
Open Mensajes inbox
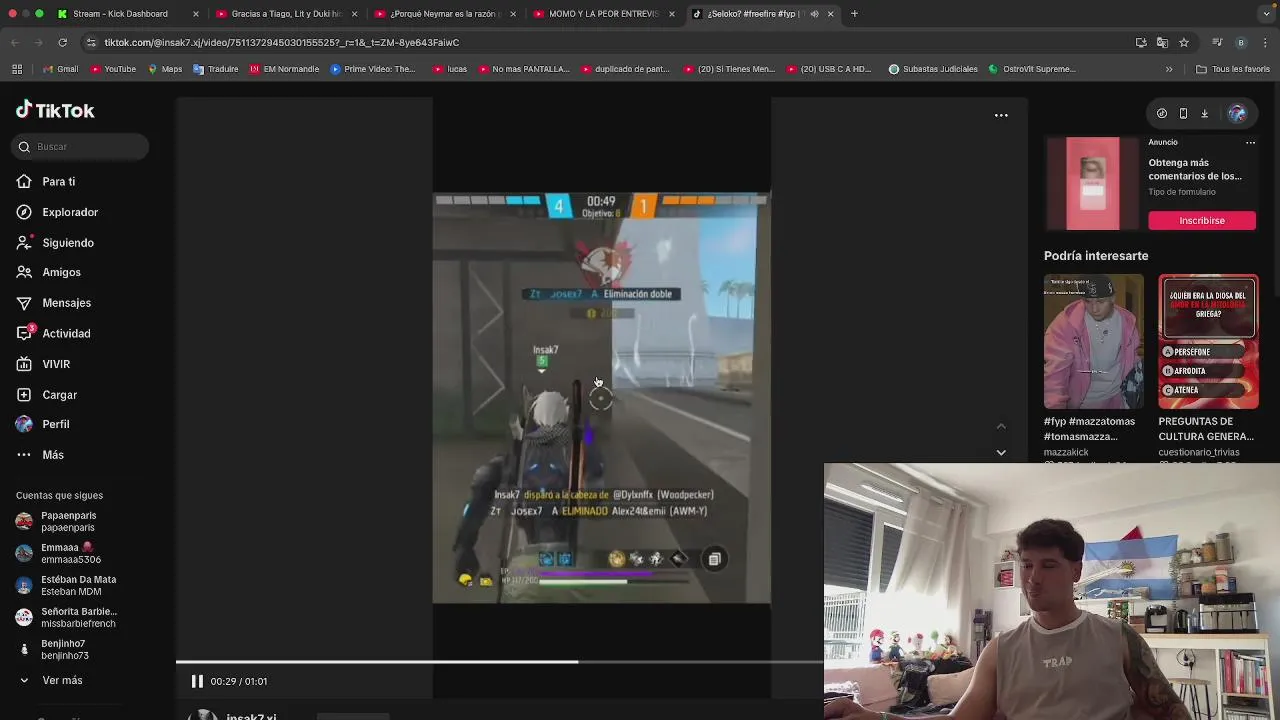pos(66,303)
